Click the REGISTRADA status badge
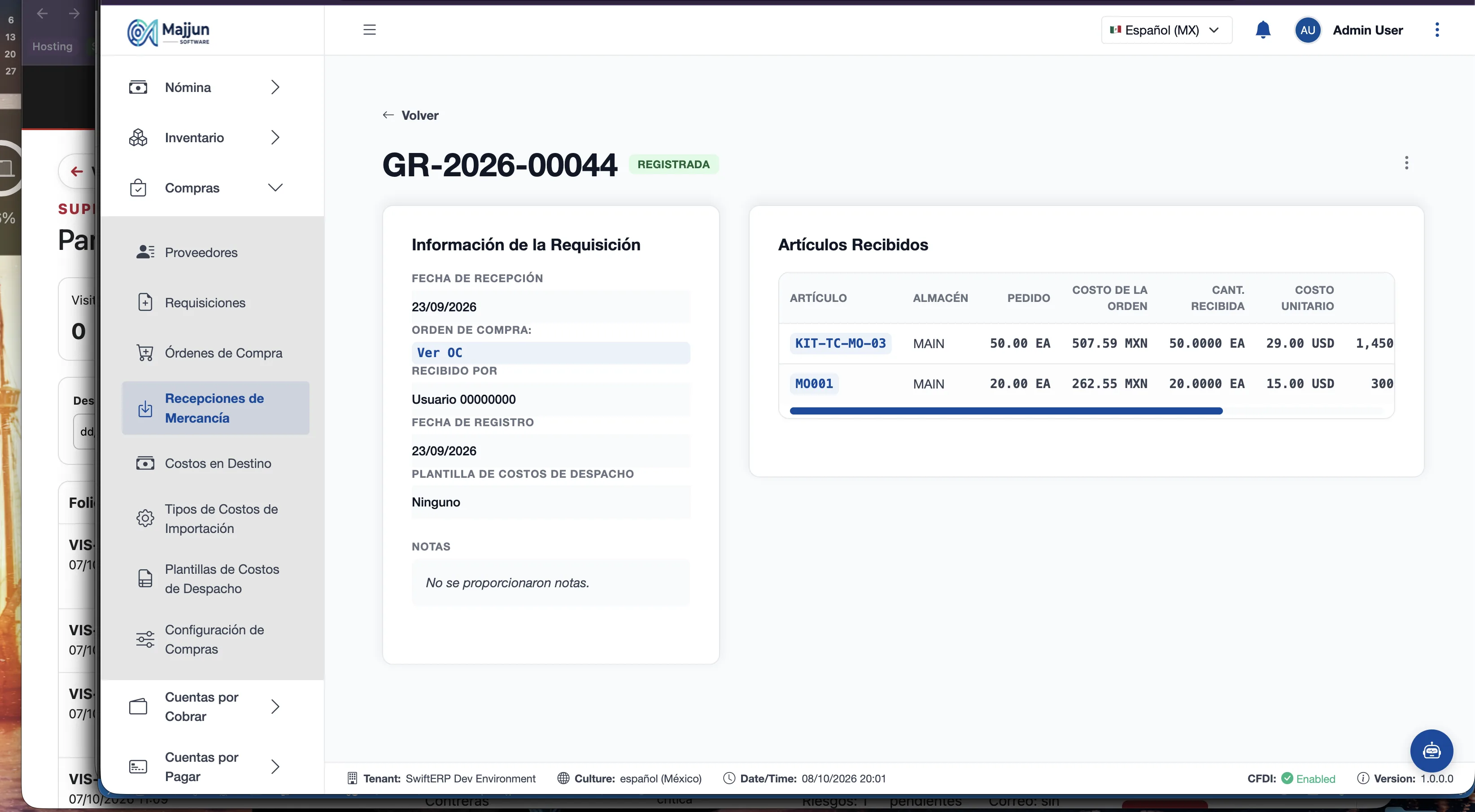This screenshot has width=1475, height=812. point(673,164)
